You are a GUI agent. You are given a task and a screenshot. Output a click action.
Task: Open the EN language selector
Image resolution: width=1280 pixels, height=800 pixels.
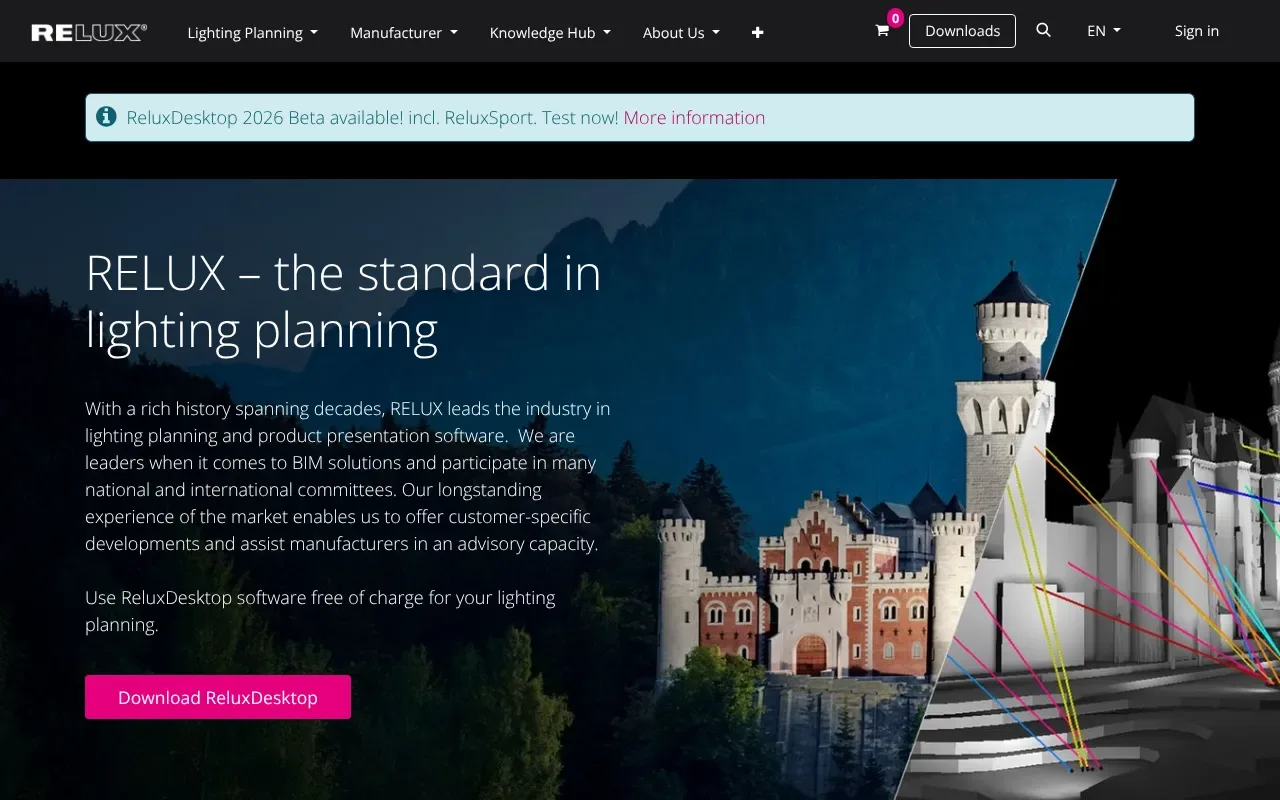tap(1104, 31)
